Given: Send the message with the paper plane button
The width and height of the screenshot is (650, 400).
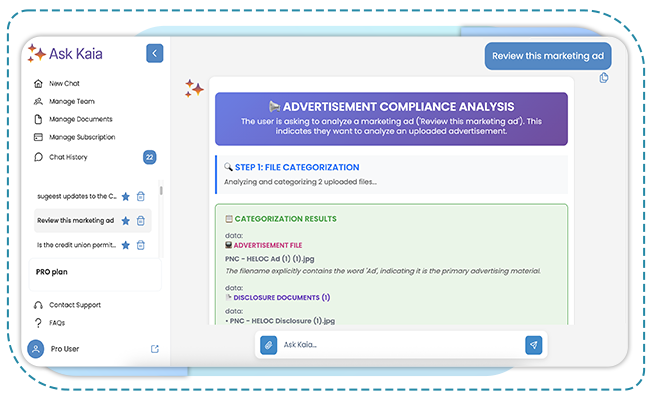Looking at the screenshot, I should [x=534, y=345].
